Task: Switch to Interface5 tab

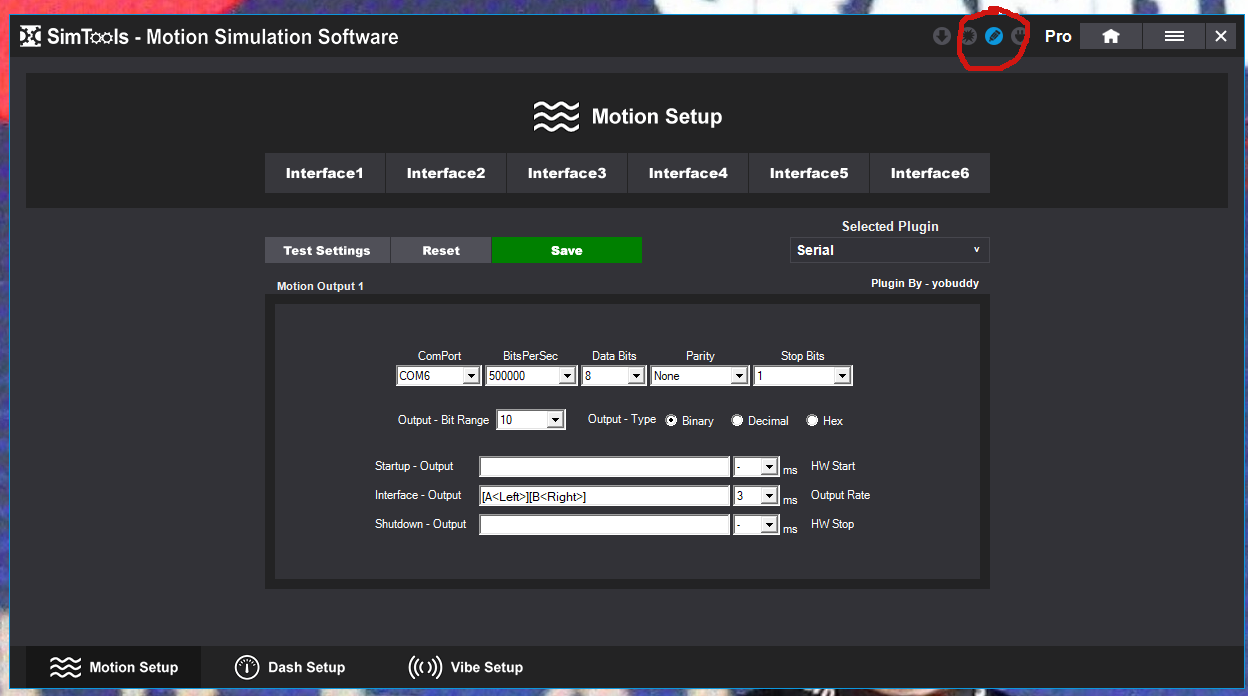Action: [x=809, y=173]
